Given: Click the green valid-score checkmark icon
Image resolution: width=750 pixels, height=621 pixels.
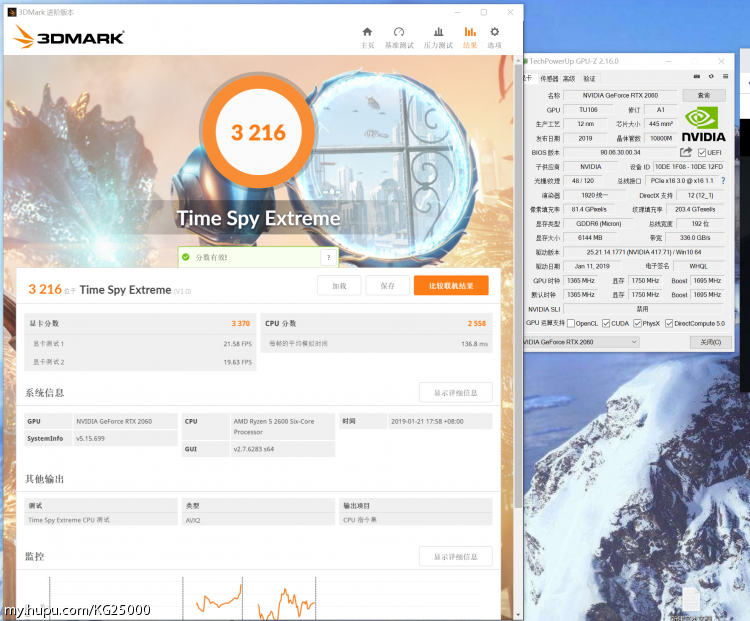Looking at the screenshot, I should click(x=186, y=257).
